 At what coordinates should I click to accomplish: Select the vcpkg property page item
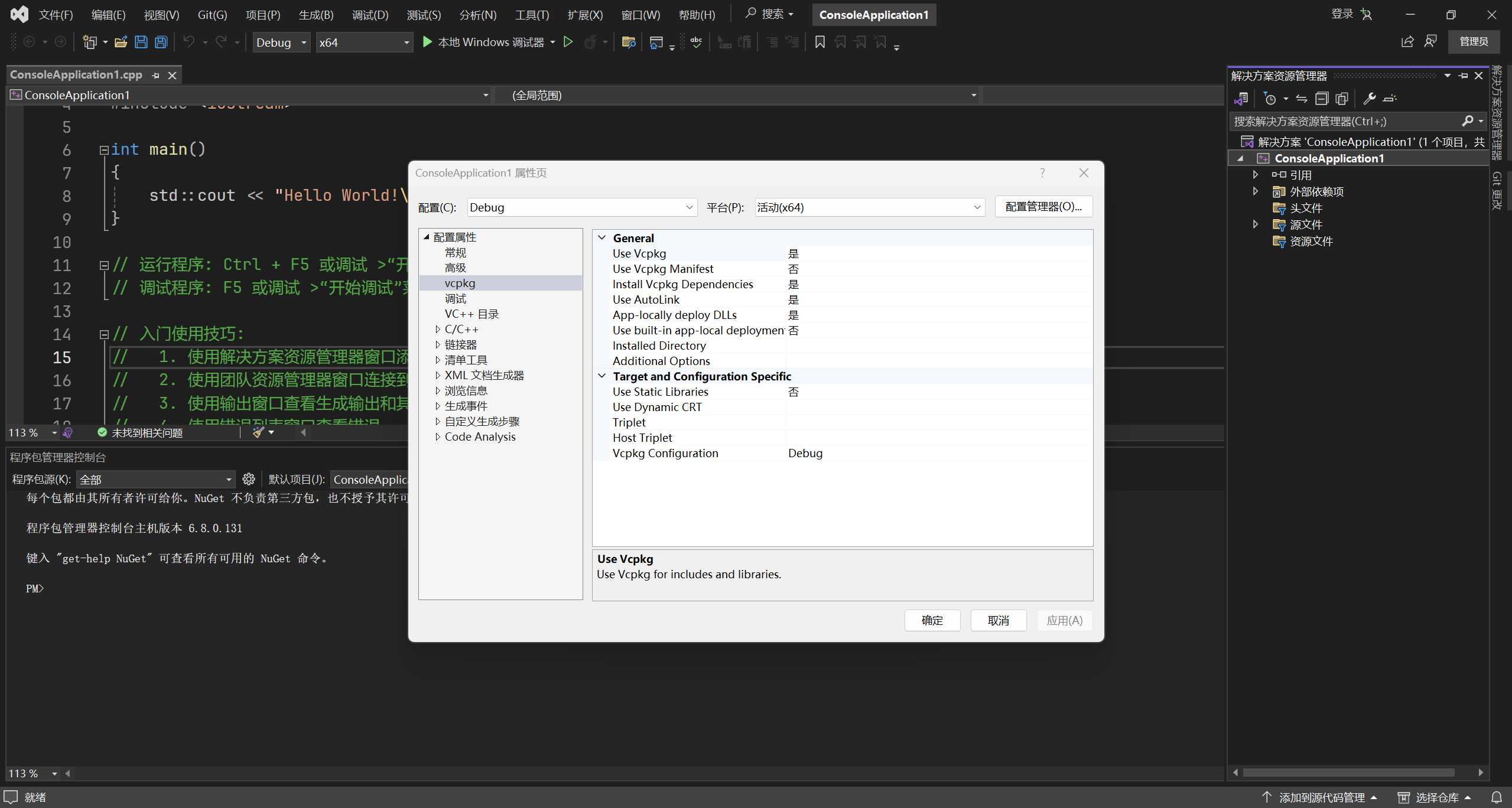click(460, 284)
